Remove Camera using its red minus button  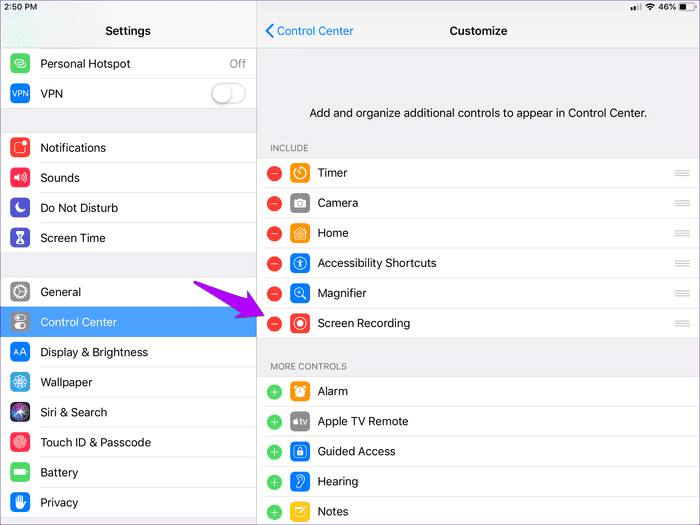pyautogui.click(x=274, y=203)
